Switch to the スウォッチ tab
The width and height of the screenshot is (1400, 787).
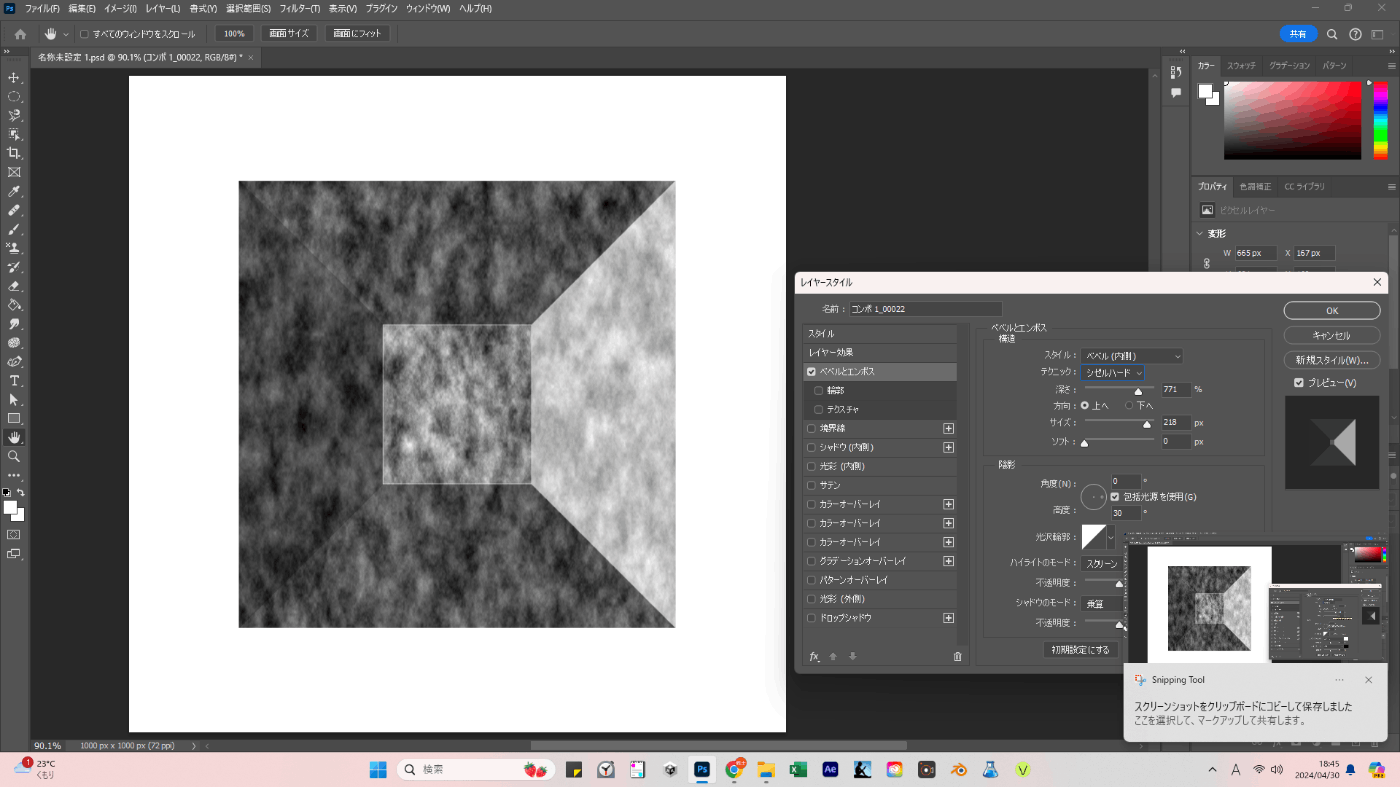(x=1241, y=65)
